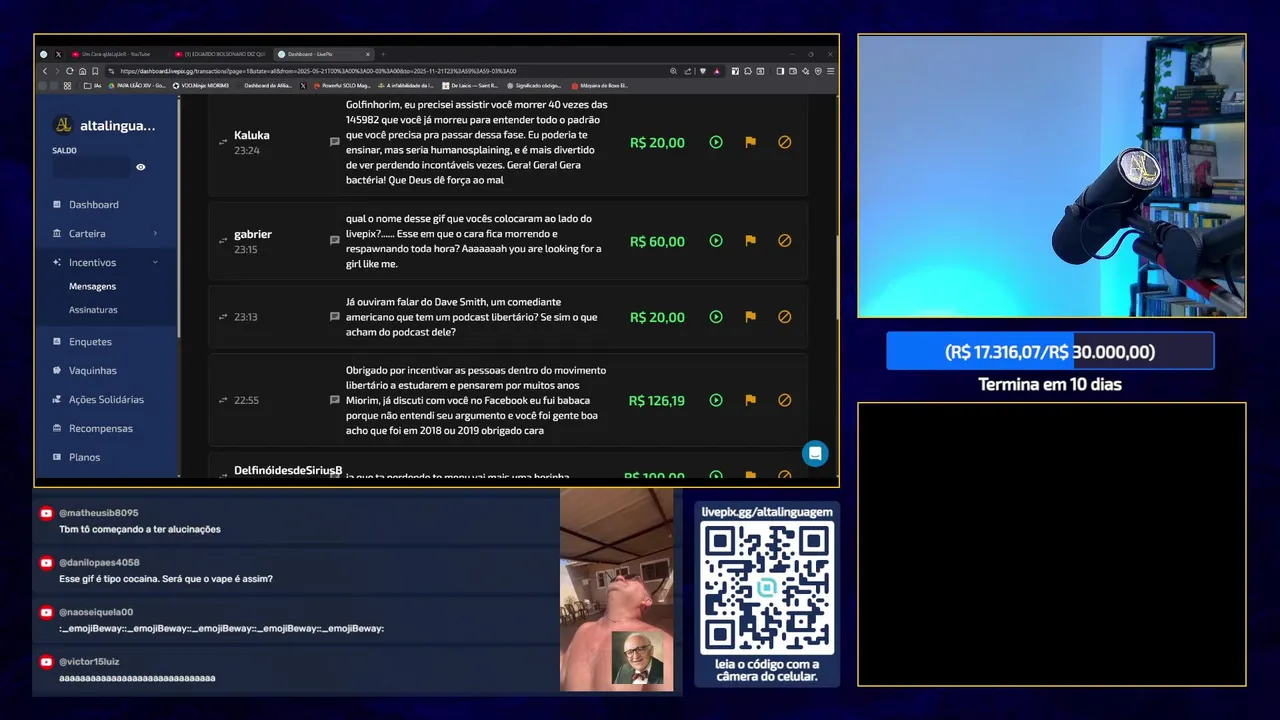
Task: Click the transfer icon beside 22:55
Action: tap(223, 400)
